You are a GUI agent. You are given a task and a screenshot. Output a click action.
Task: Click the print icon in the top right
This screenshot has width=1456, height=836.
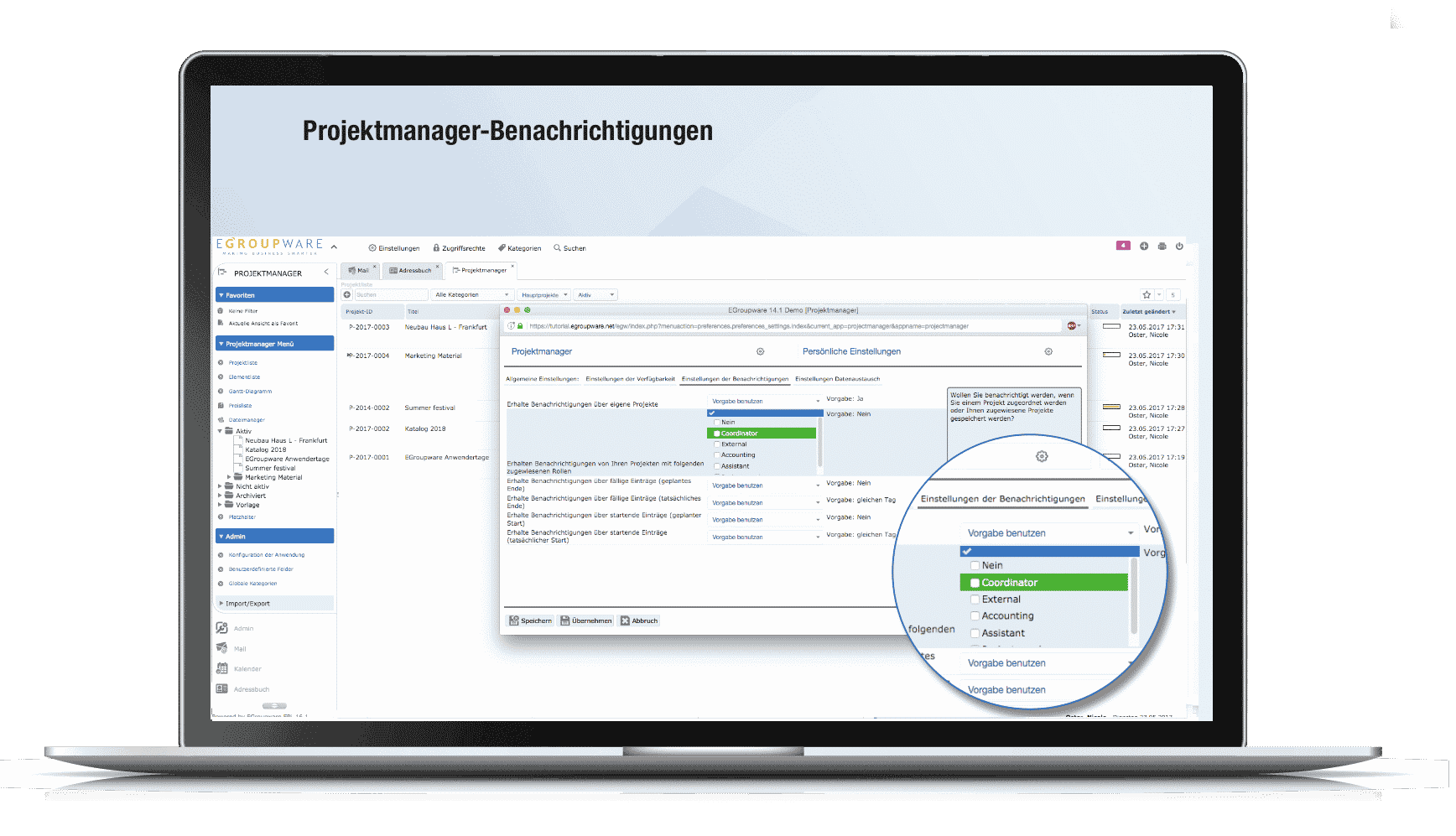pyautogui.click(x=1162, y=247)
